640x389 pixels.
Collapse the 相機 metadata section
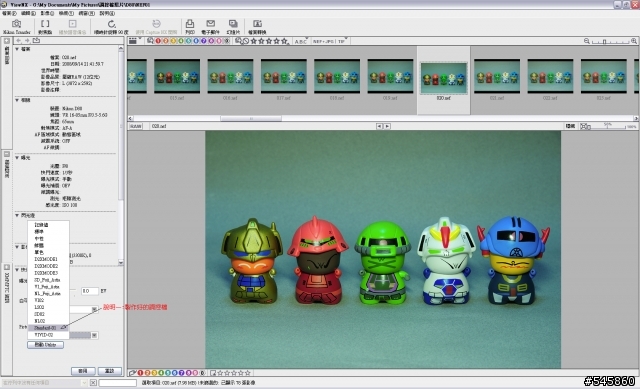point(17,100)
